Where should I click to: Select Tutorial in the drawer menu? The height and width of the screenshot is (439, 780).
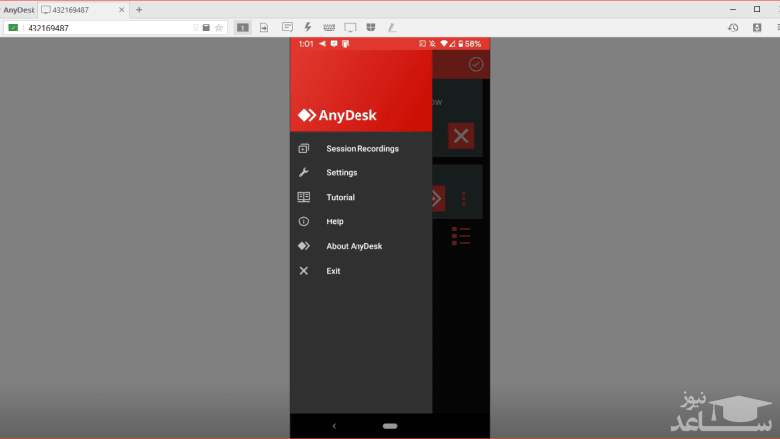click(x=340, y=197)
